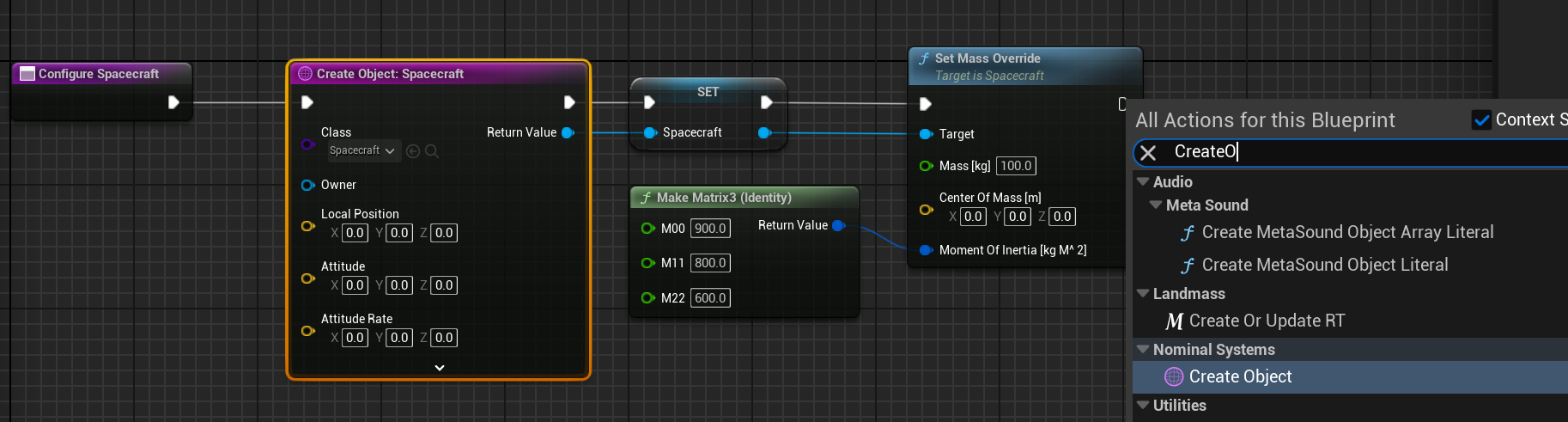Click the SET node output execution pin
Viewport: 1568px width, 422px height.
(767, 102)
